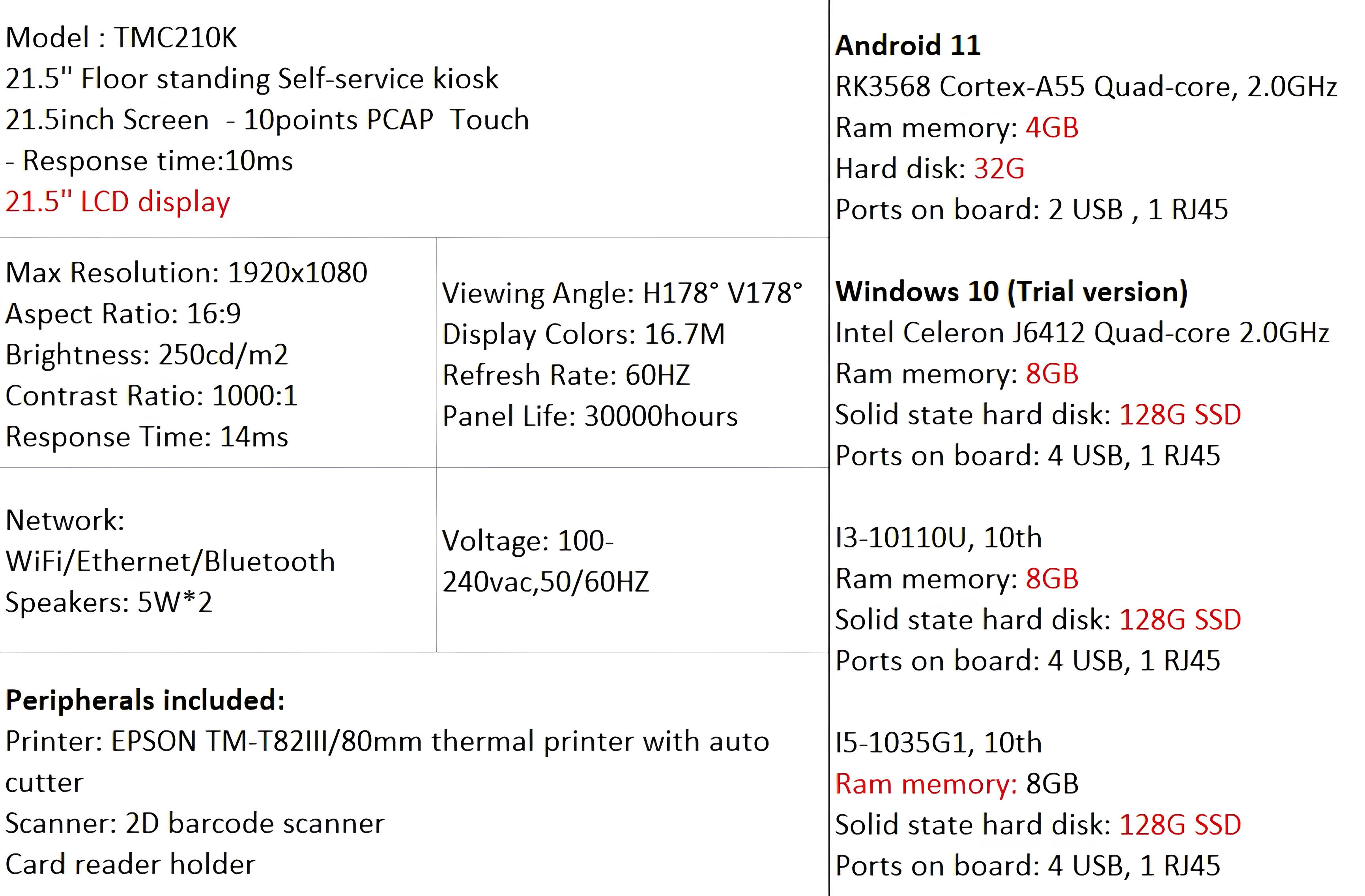Screen dimensions: 1365x896
Task: Click the Android 11 heading
Action: point(908,46)
